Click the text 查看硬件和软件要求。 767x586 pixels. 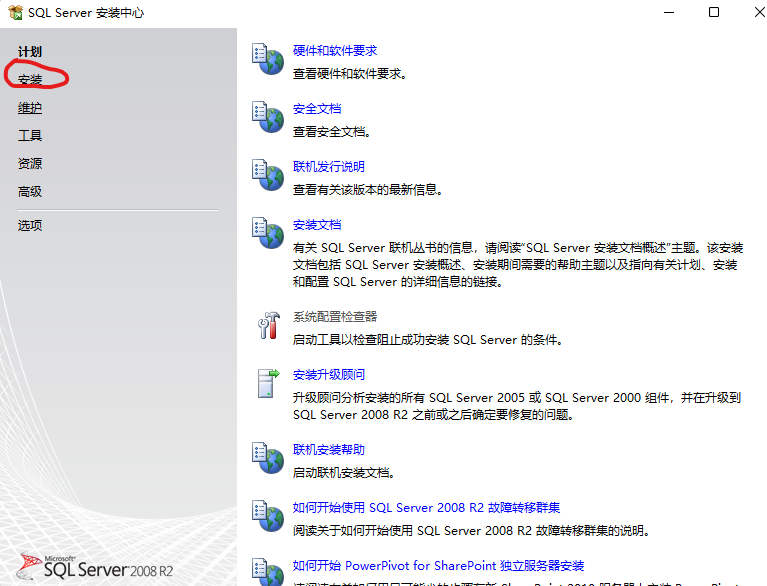click(x=350, y=74)
